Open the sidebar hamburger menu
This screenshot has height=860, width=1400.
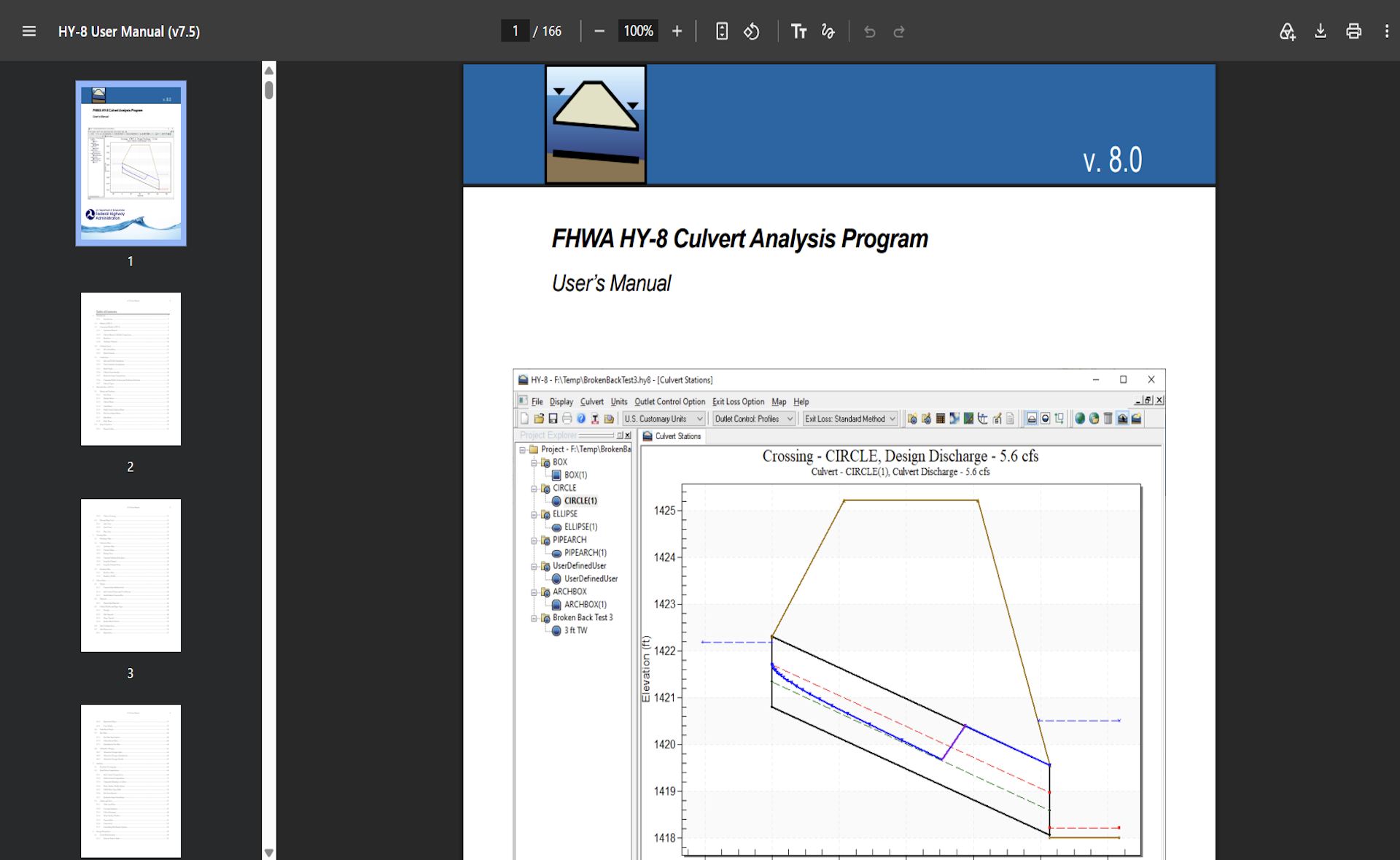[x=29, y=31]
